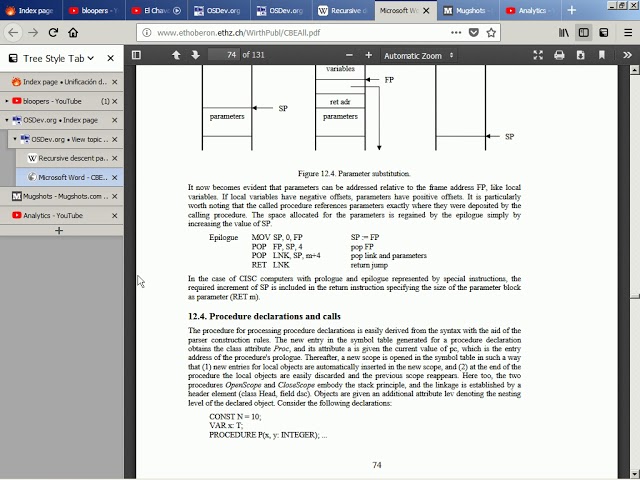Close OSDev.org Index page sidebar tab
Viewport: 640px width, 480px height.
[115, 120]
